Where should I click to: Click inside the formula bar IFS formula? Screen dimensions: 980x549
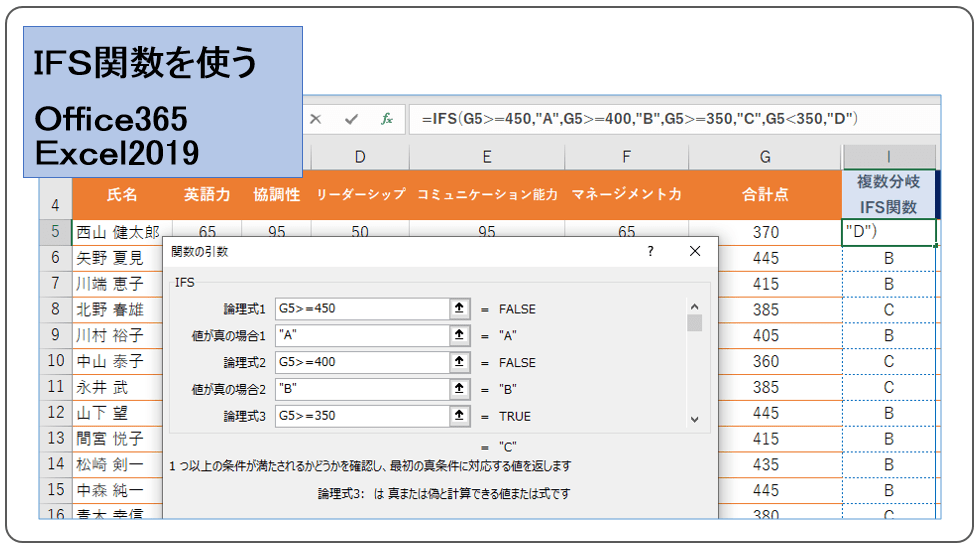click(x=639, y=119)
